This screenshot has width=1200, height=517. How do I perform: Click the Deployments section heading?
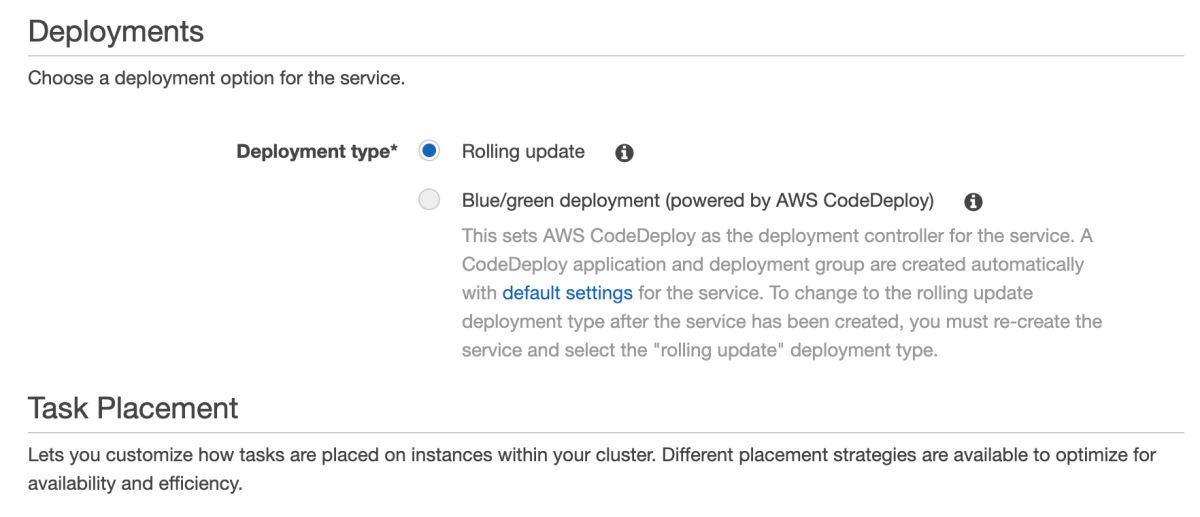pyautogui.click(x=116, y=31)
